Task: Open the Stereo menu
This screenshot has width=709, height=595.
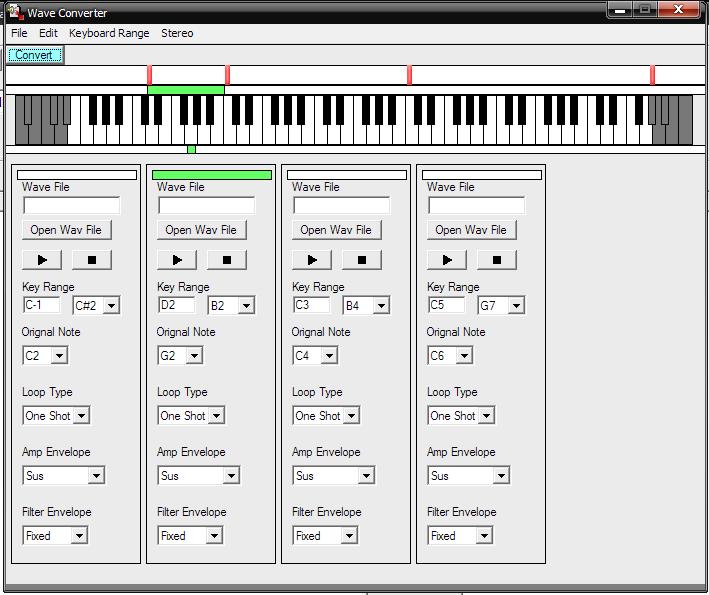Action: point(177,33)
